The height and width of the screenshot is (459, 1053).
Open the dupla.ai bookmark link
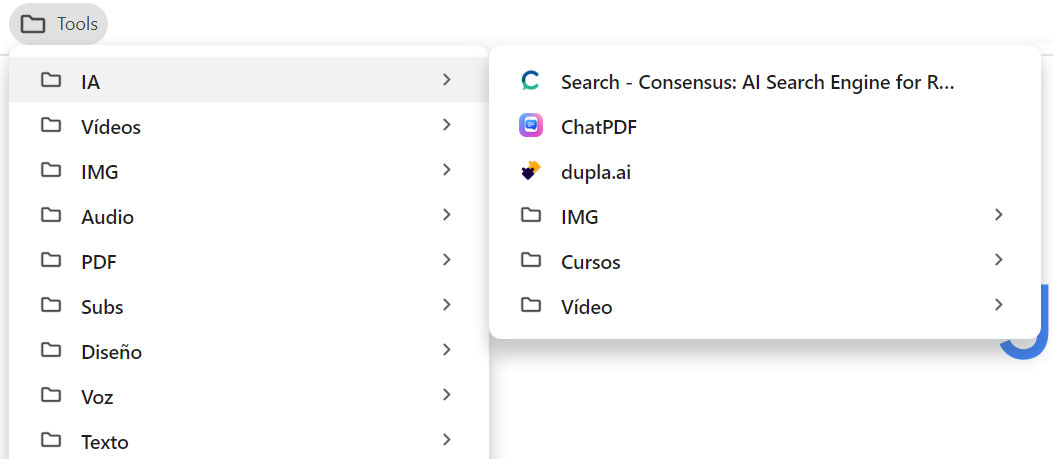click(765, 171)
